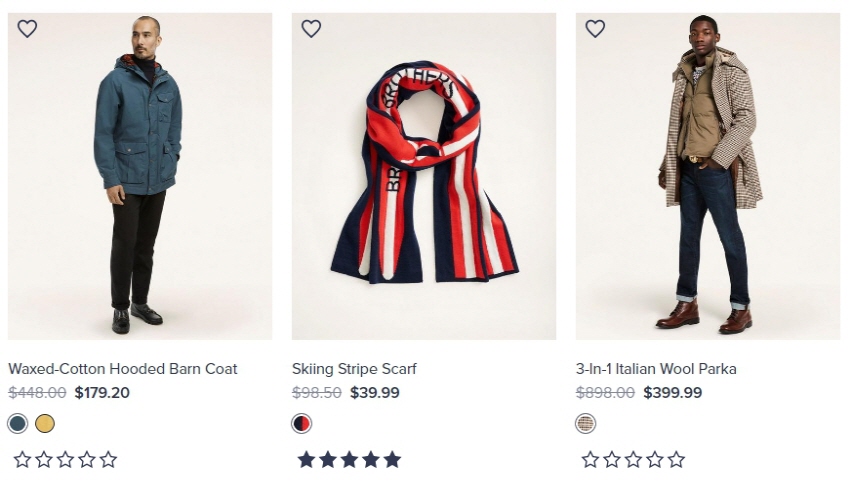Viewport: 850px width, 497px height.
Task: View the Barn Coat product image
Action: coord(140,176)
